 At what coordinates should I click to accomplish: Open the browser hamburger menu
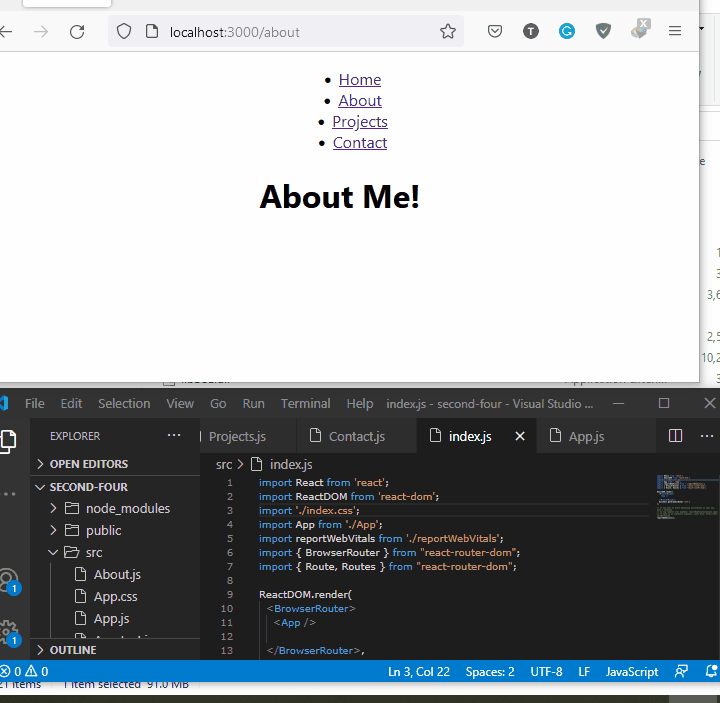675,31
